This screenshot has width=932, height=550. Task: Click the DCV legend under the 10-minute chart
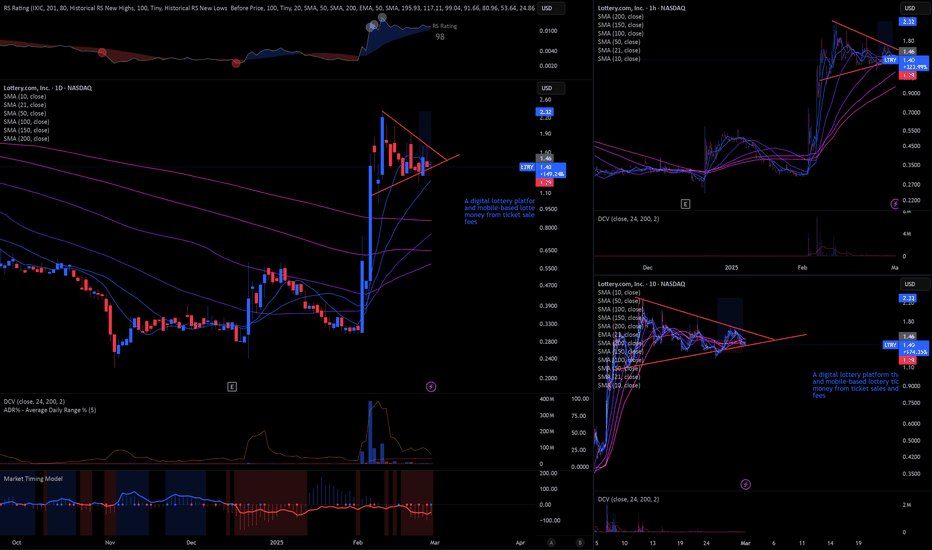click(628, 499)
